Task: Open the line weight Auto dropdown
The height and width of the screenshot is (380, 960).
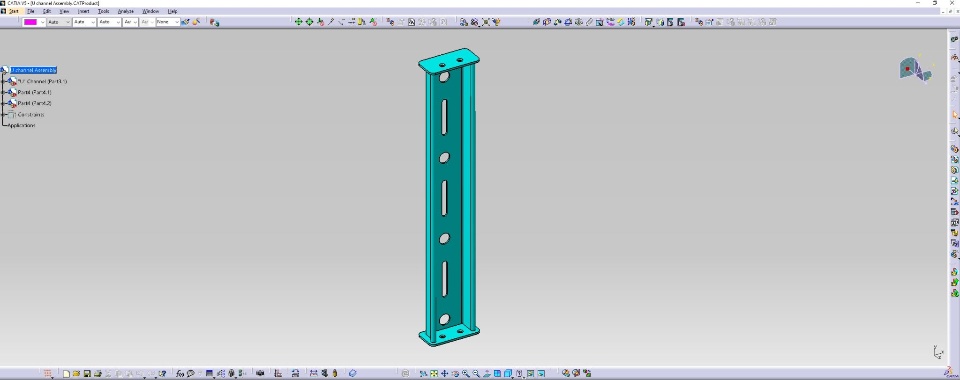Action: click(84, 22)
